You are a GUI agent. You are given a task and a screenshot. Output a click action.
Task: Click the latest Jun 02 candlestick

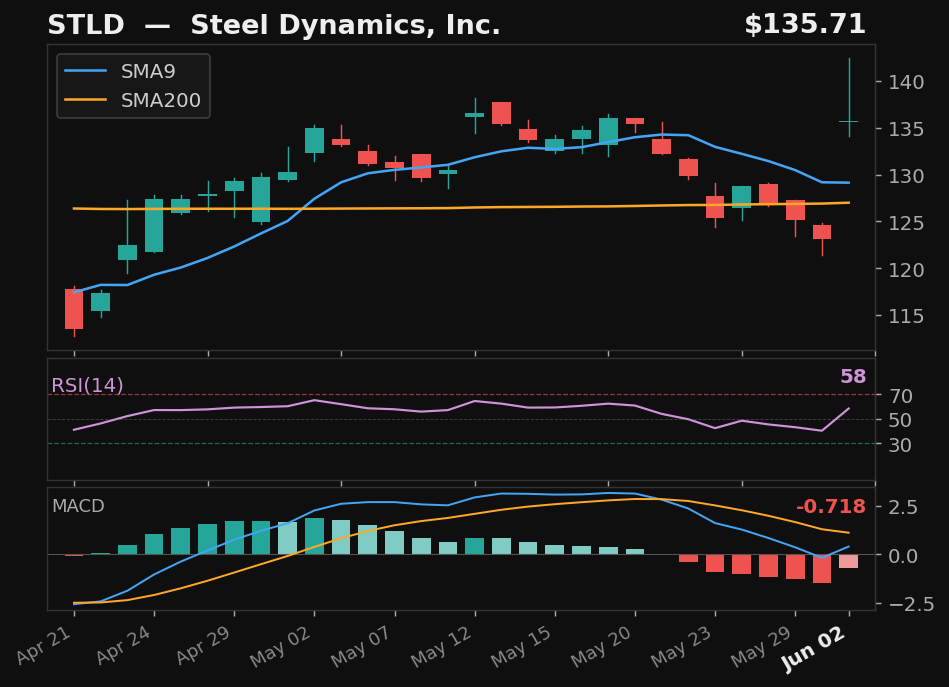point(849,97)
